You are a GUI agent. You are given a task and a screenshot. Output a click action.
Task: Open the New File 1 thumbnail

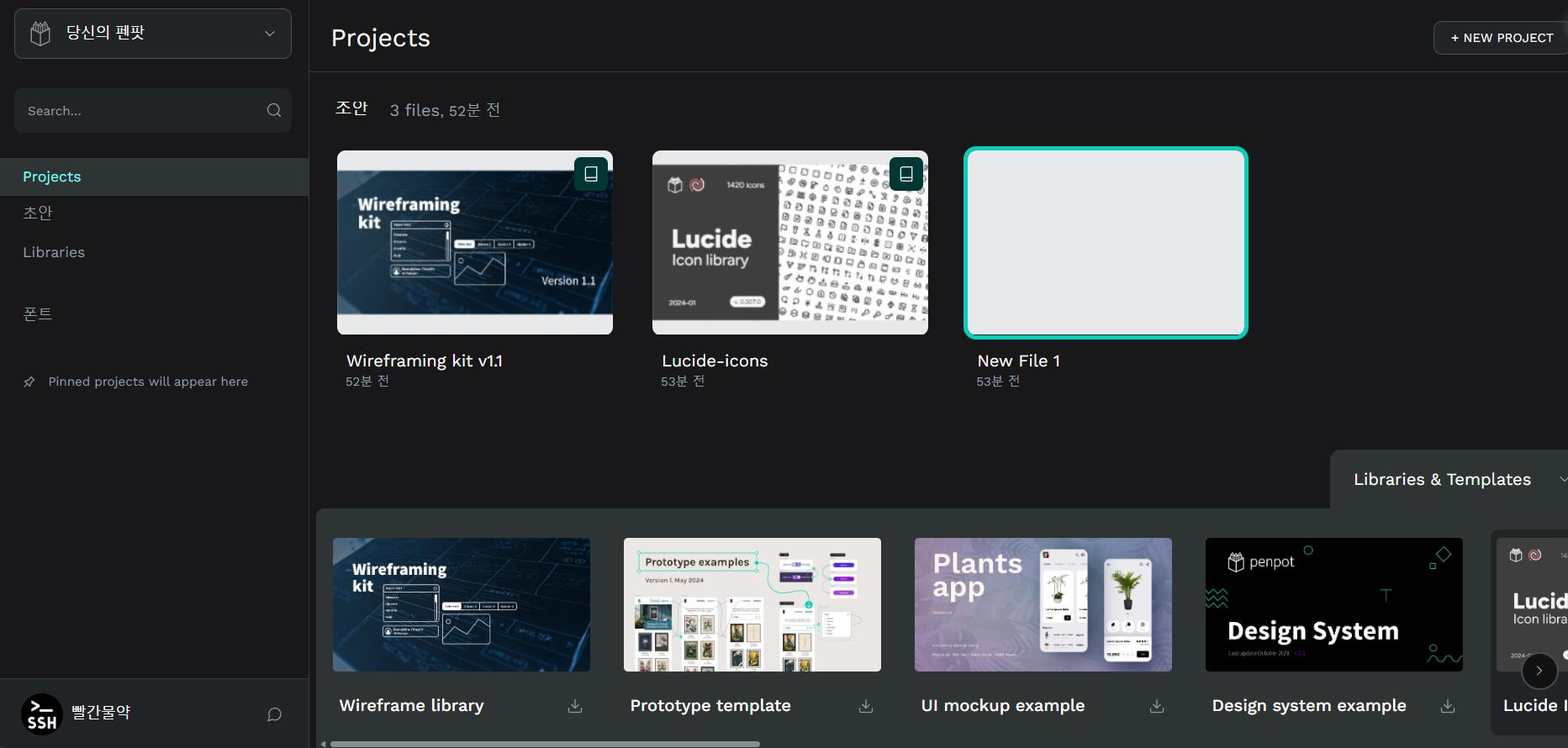[1106, 243]
